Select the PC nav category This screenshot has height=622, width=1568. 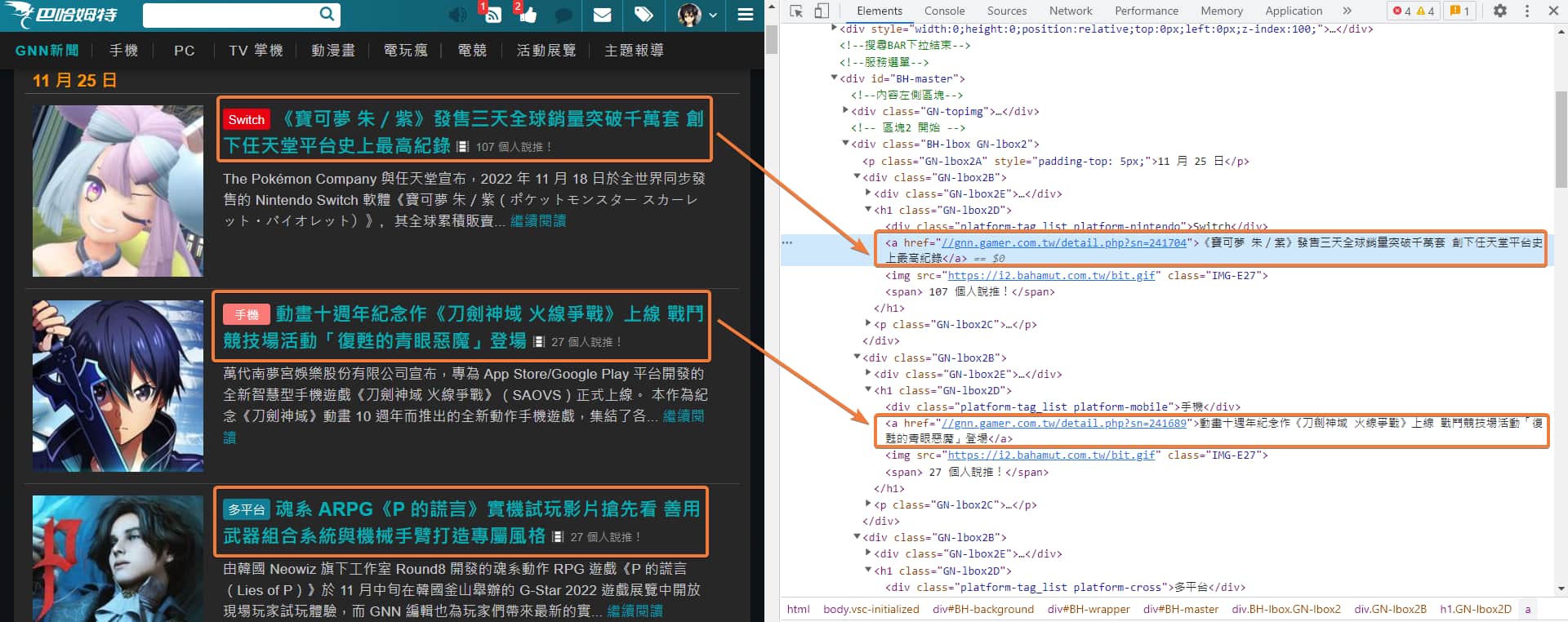pyautogui.click(x=185, y=51)
